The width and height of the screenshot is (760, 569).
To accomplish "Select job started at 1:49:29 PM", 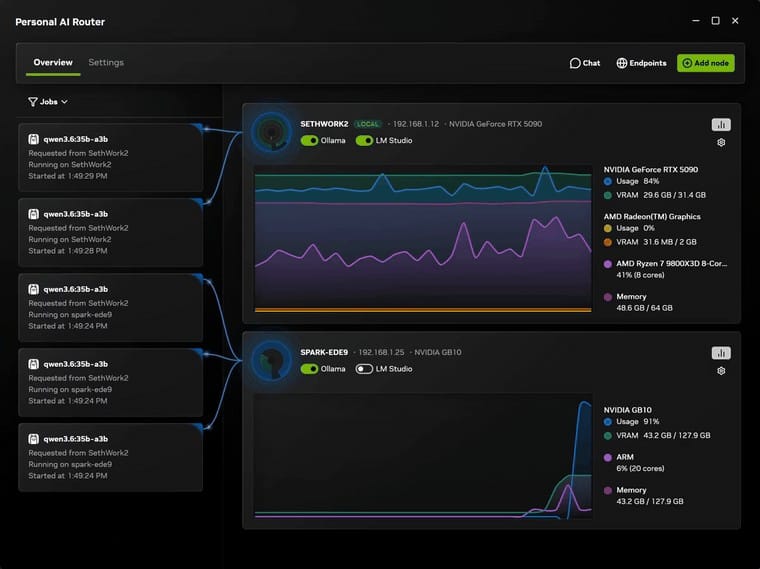I will coord(111,158).
